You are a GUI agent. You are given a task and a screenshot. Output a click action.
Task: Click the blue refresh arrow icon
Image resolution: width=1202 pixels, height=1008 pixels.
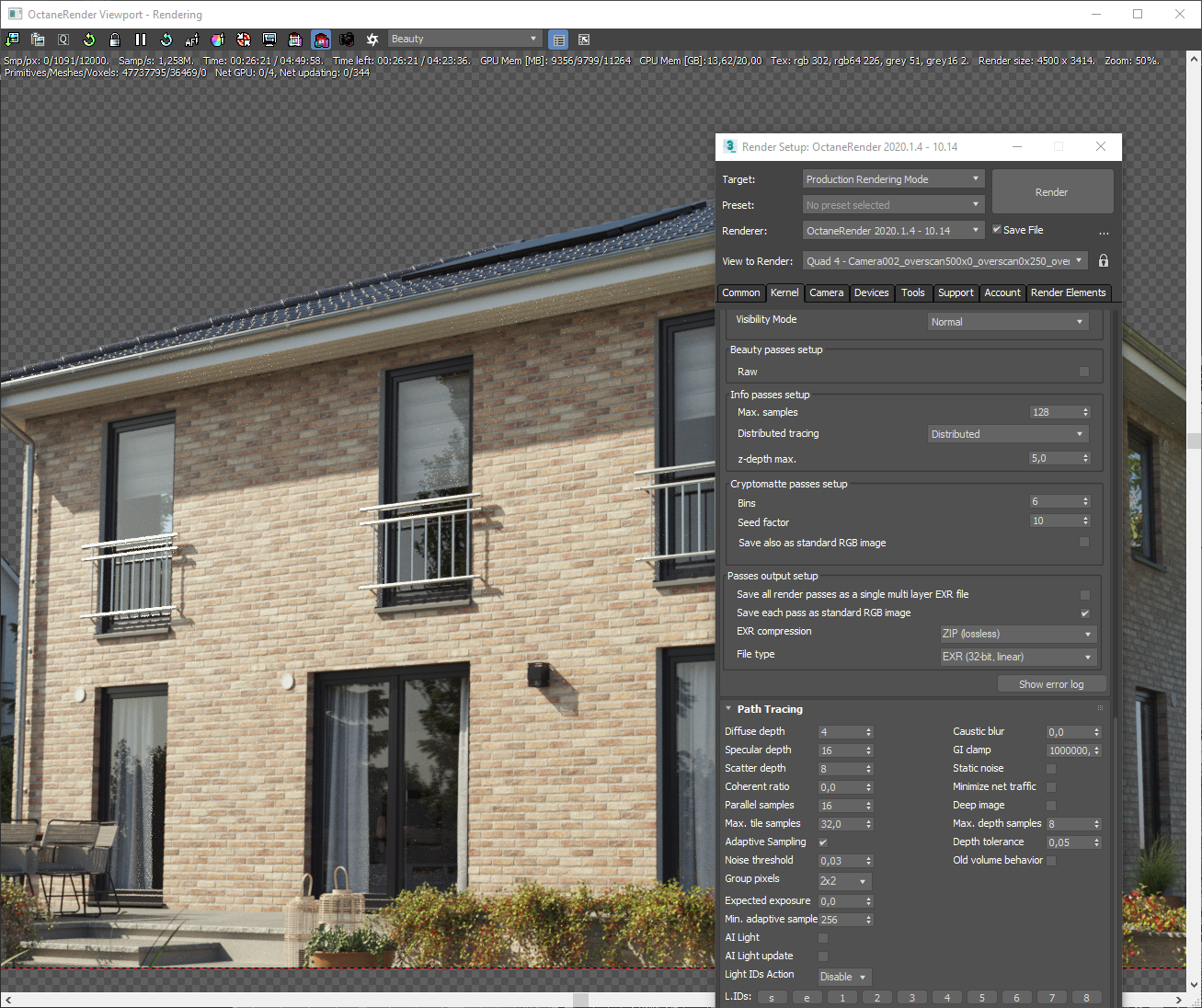[166, 40]
